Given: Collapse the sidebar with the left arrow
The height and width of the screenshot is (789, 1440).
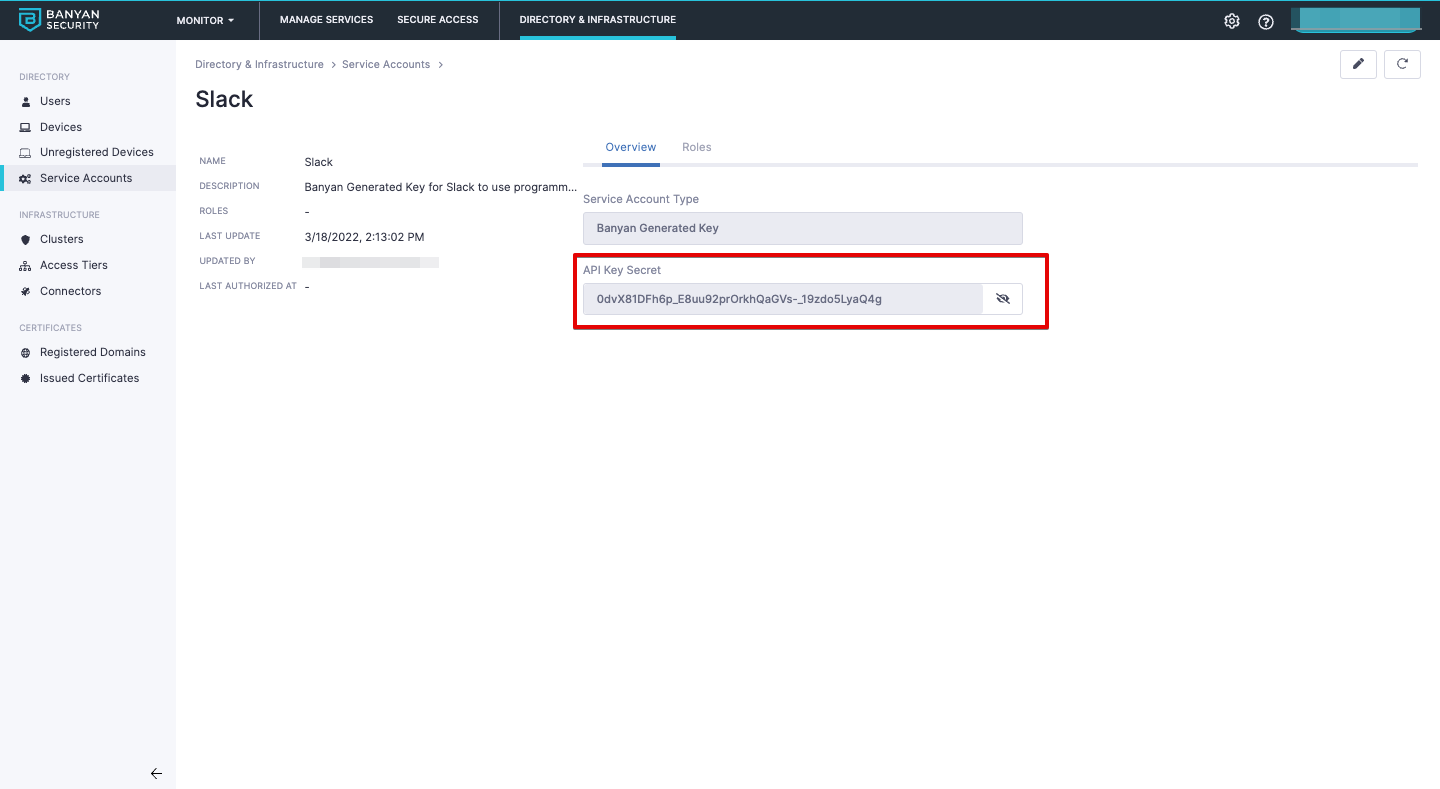Looking at the screenshot, I should [156, 773].
